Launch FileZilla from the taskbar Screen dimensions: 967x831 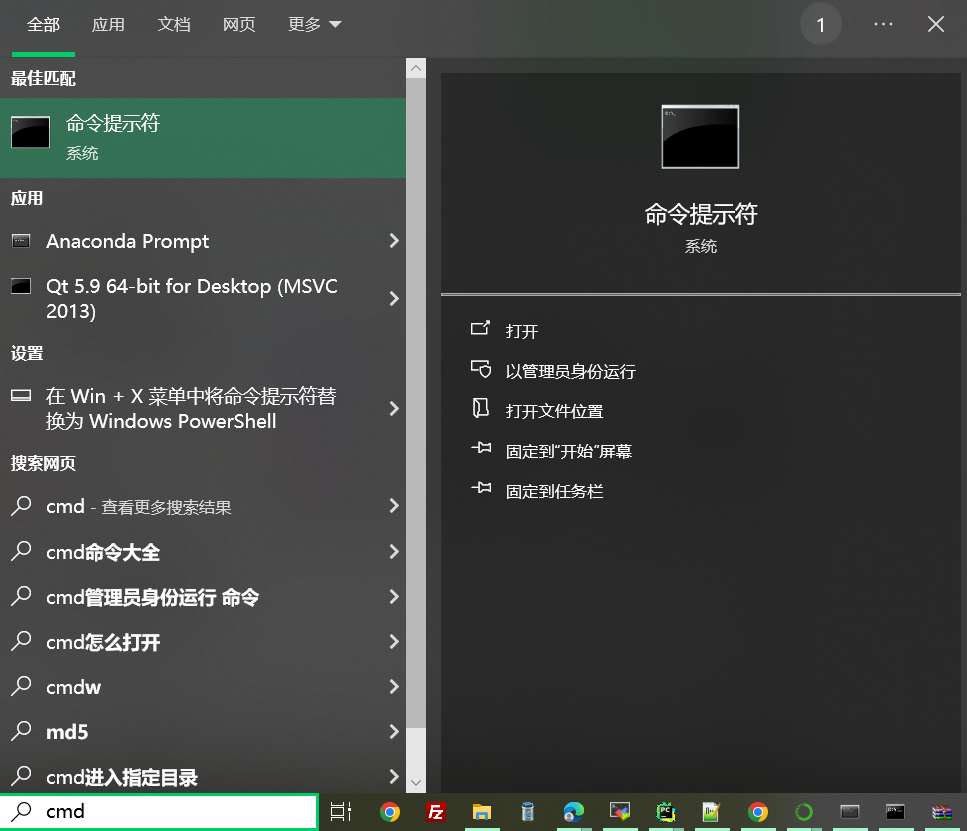coord(436,812)
